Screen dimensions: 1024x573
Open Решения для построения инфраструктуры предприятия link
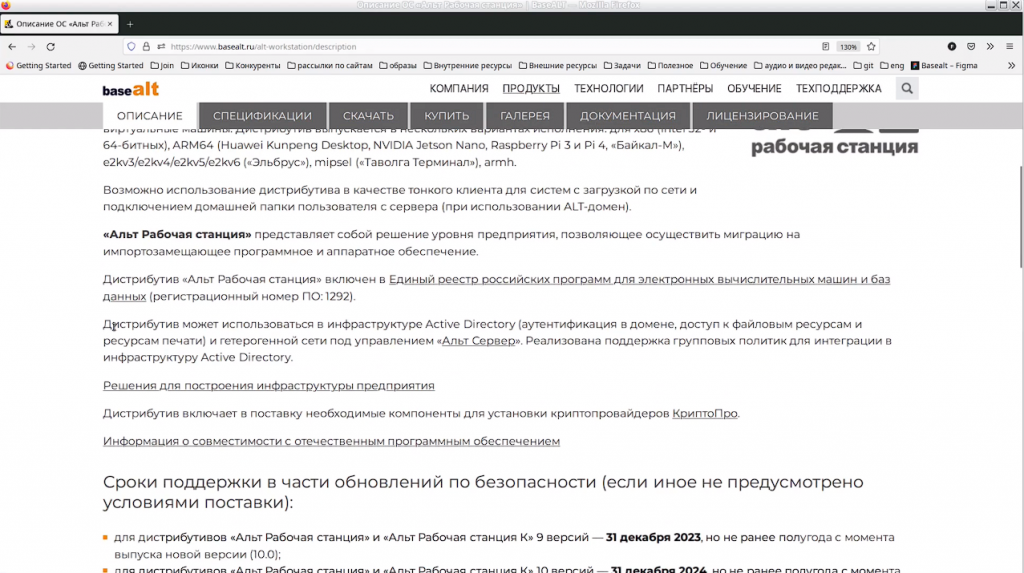tap(268, 385)
